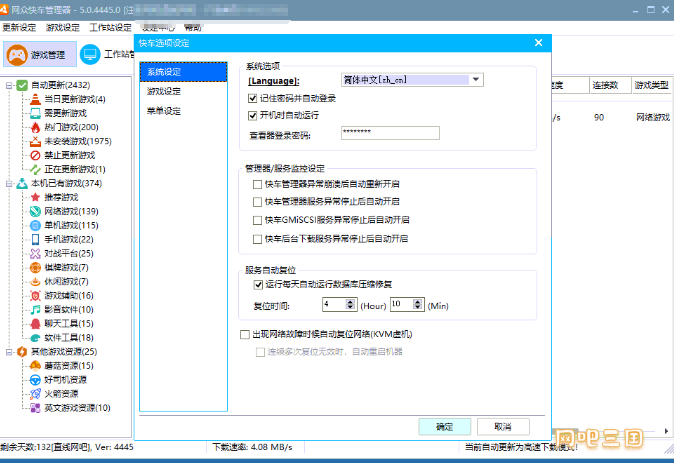Close the 快车选项设定 dialog
Screen dimensions: 674x463
[x=538, y=43]
